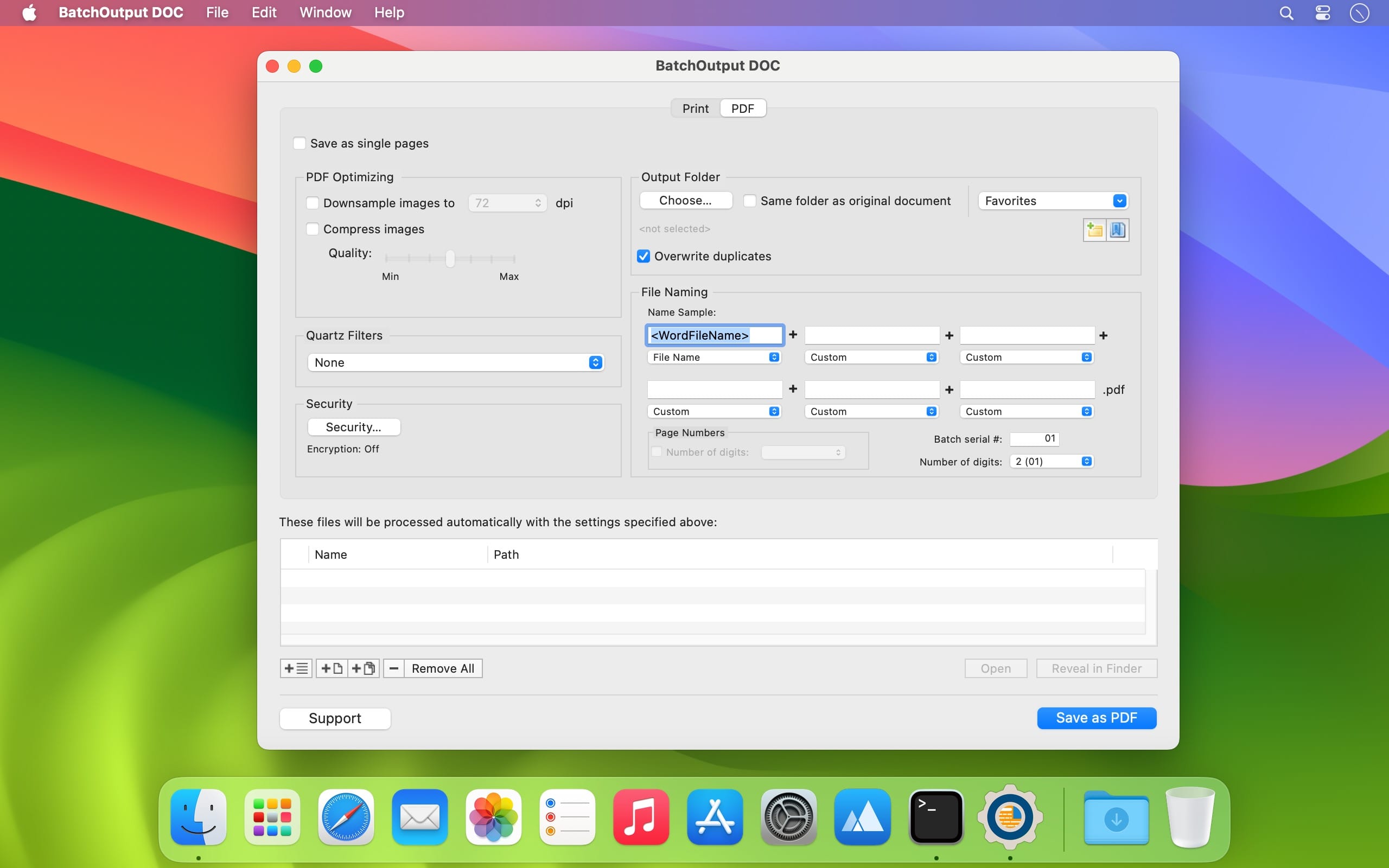Check Downsample images to option
The height and width of the screenshot is (868, 1389).
coord(313,203)
